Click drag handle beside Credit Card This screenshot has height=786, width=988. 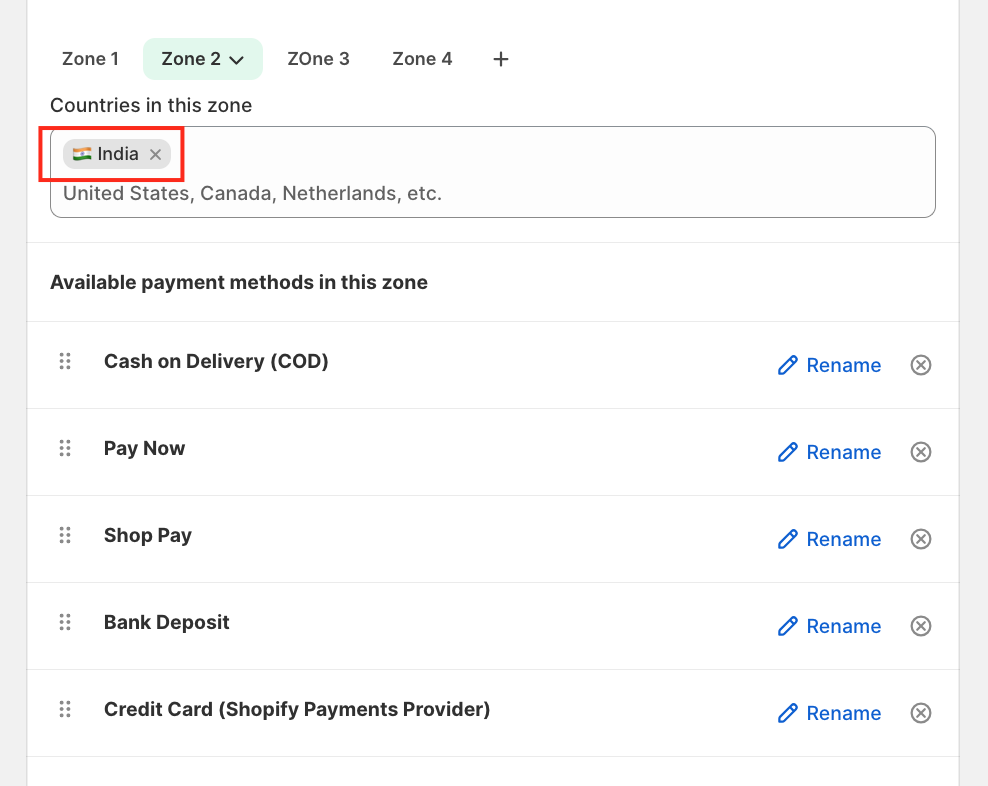(65, 709)
